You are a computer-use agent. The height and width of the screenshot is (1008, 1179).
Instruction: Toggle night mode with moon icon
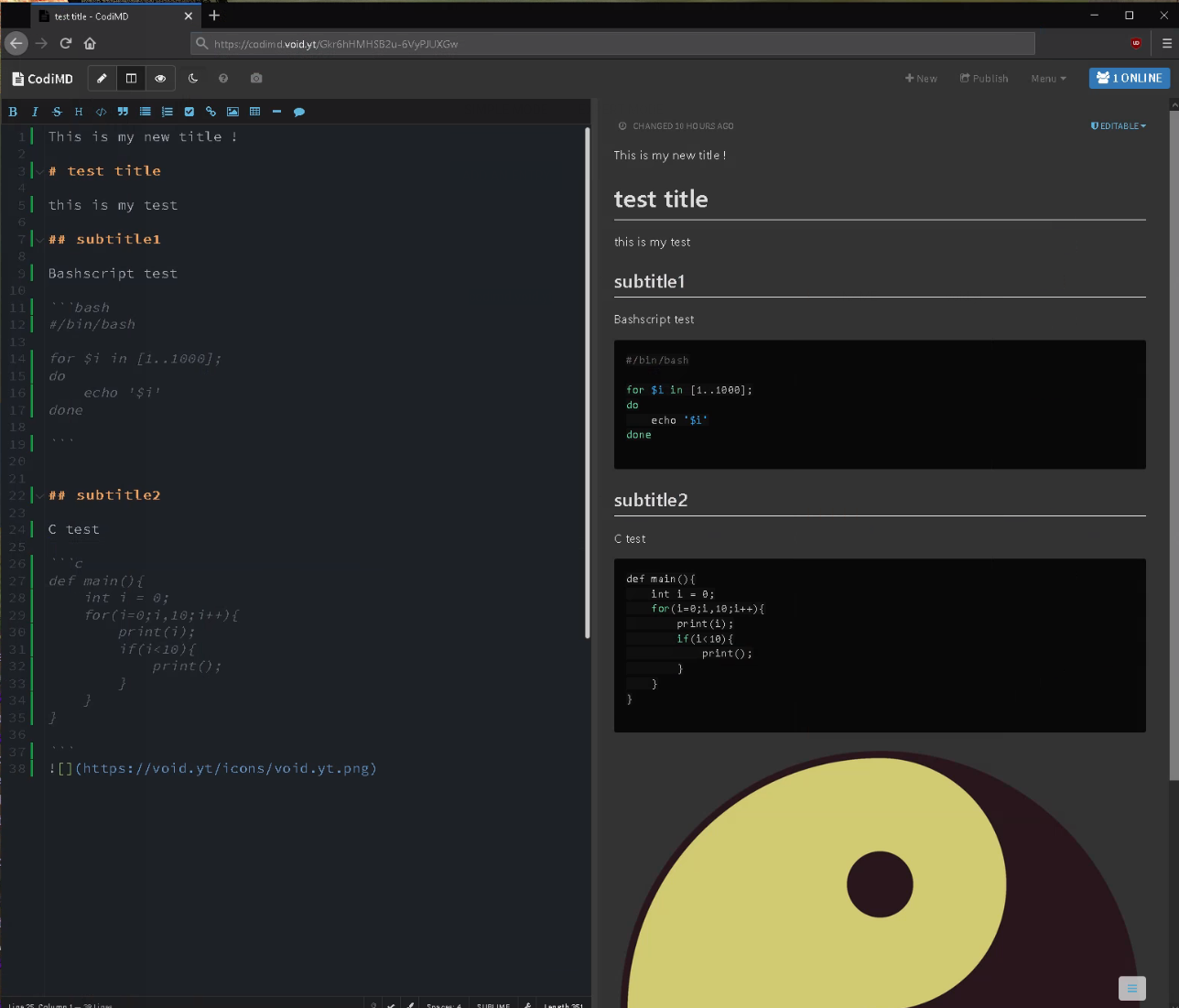click(193, 79)
